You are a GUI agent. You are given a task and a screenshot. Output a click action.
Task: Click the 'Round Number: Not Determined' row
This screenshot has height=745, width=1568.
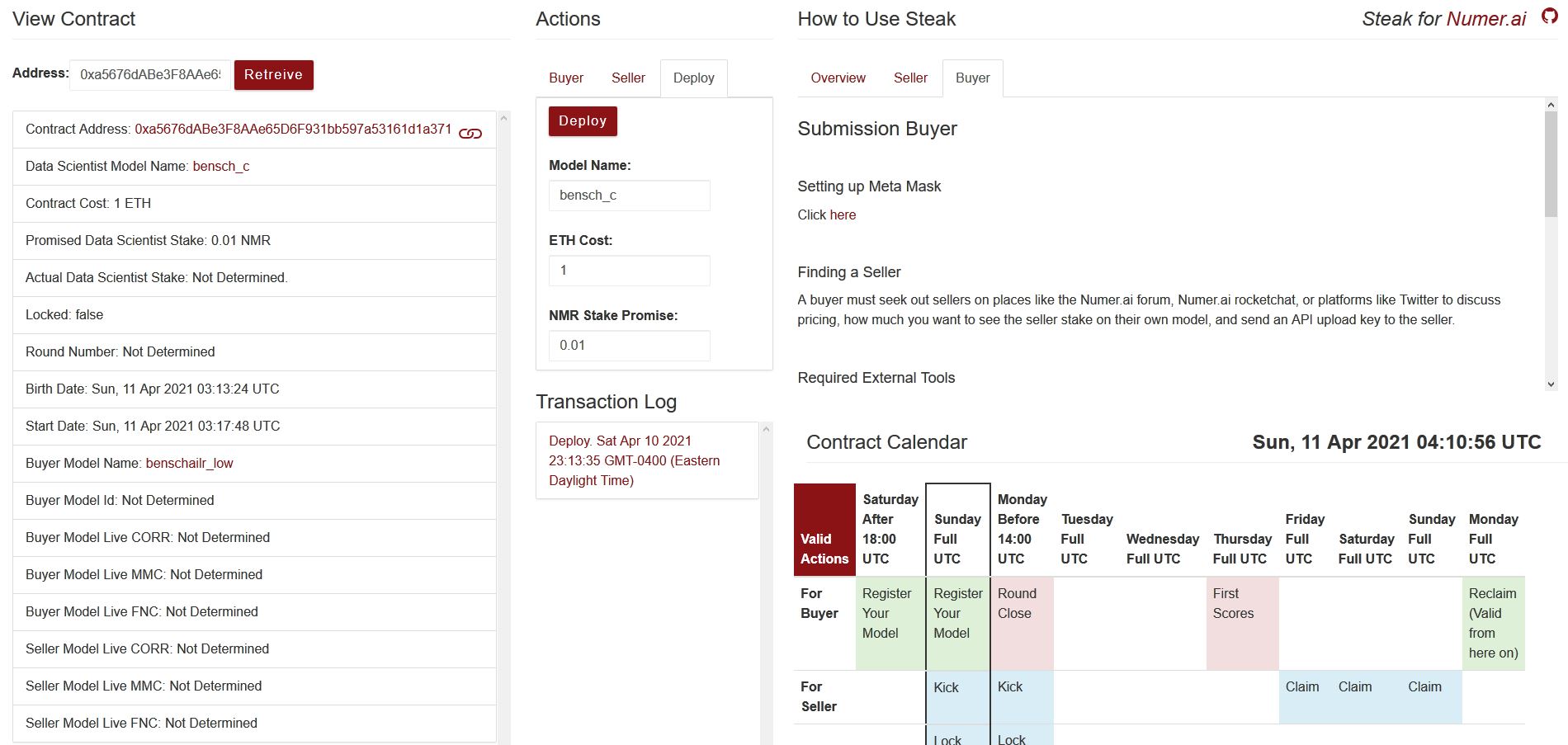[254, 352]
